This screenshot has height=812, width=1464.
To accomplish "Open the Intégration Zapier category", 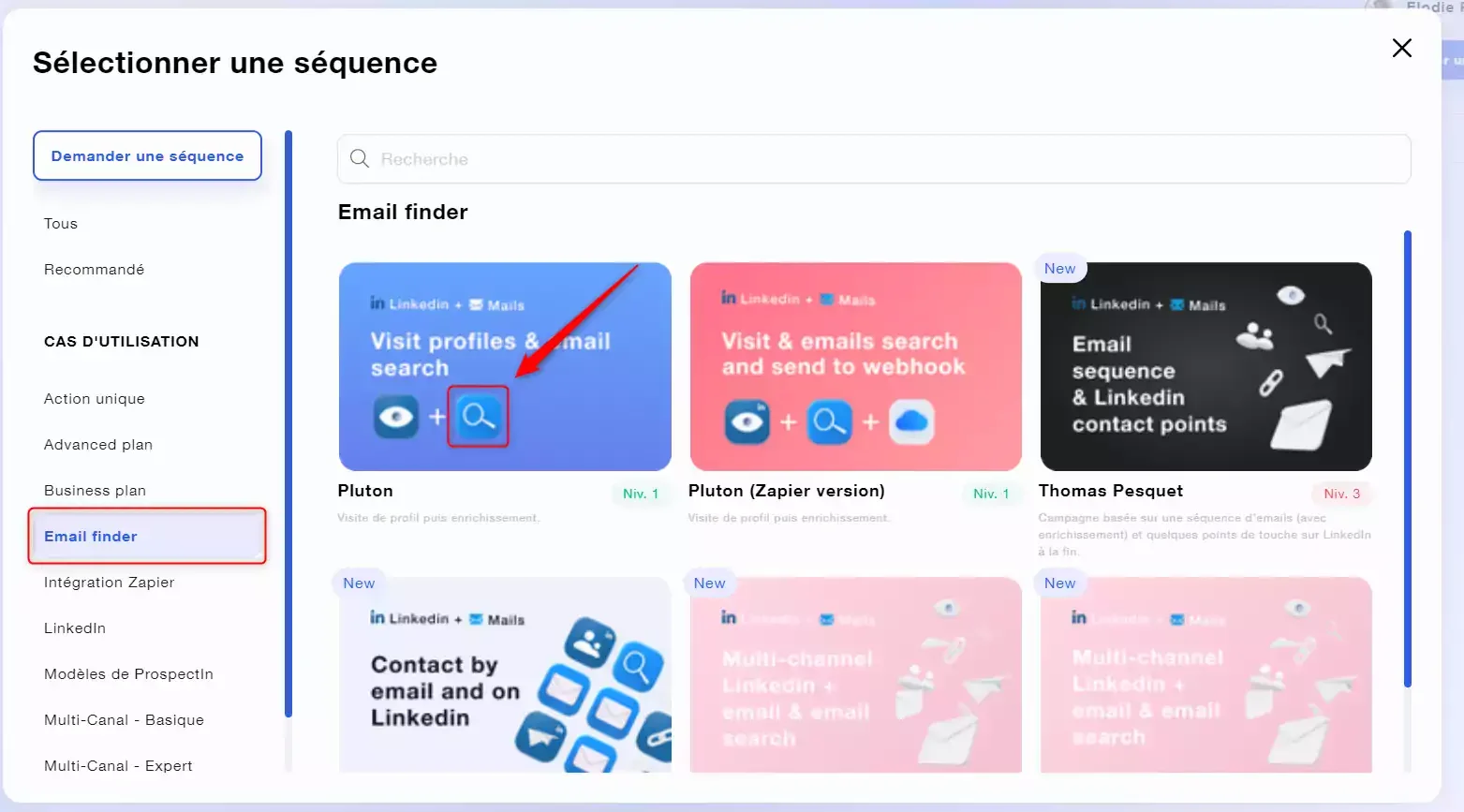I will [109, 583].
